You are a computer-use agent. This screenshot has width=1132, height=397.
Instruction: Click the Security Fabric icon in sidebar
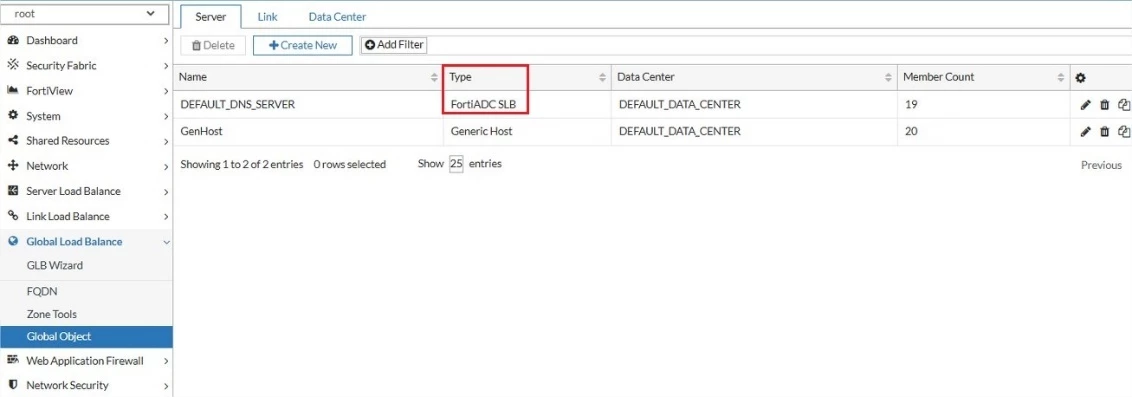tap(12, 65)
